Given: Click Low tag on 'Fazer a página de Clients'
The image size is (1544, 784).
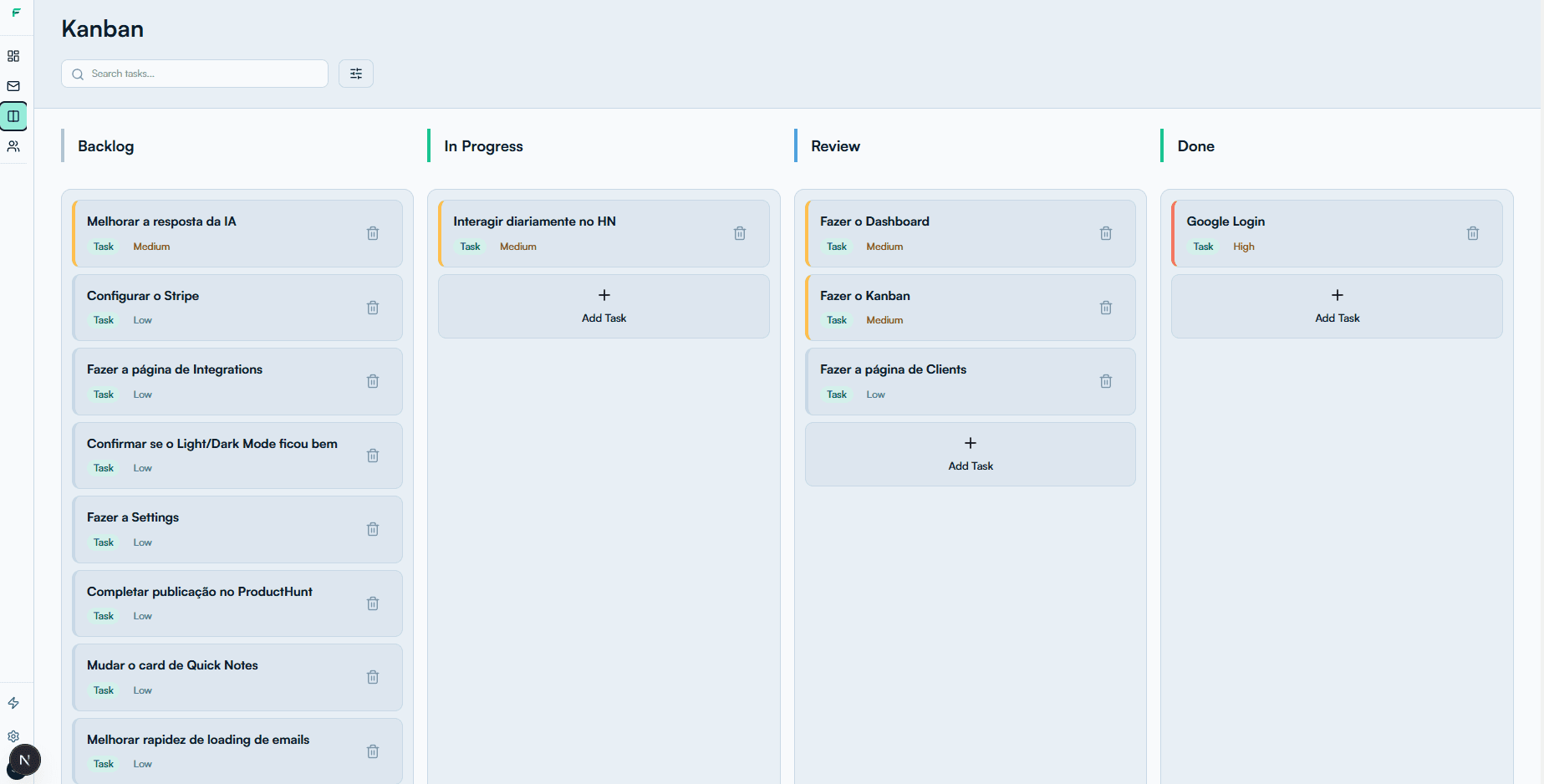Looking at the screenshot, I should [875, 395].
